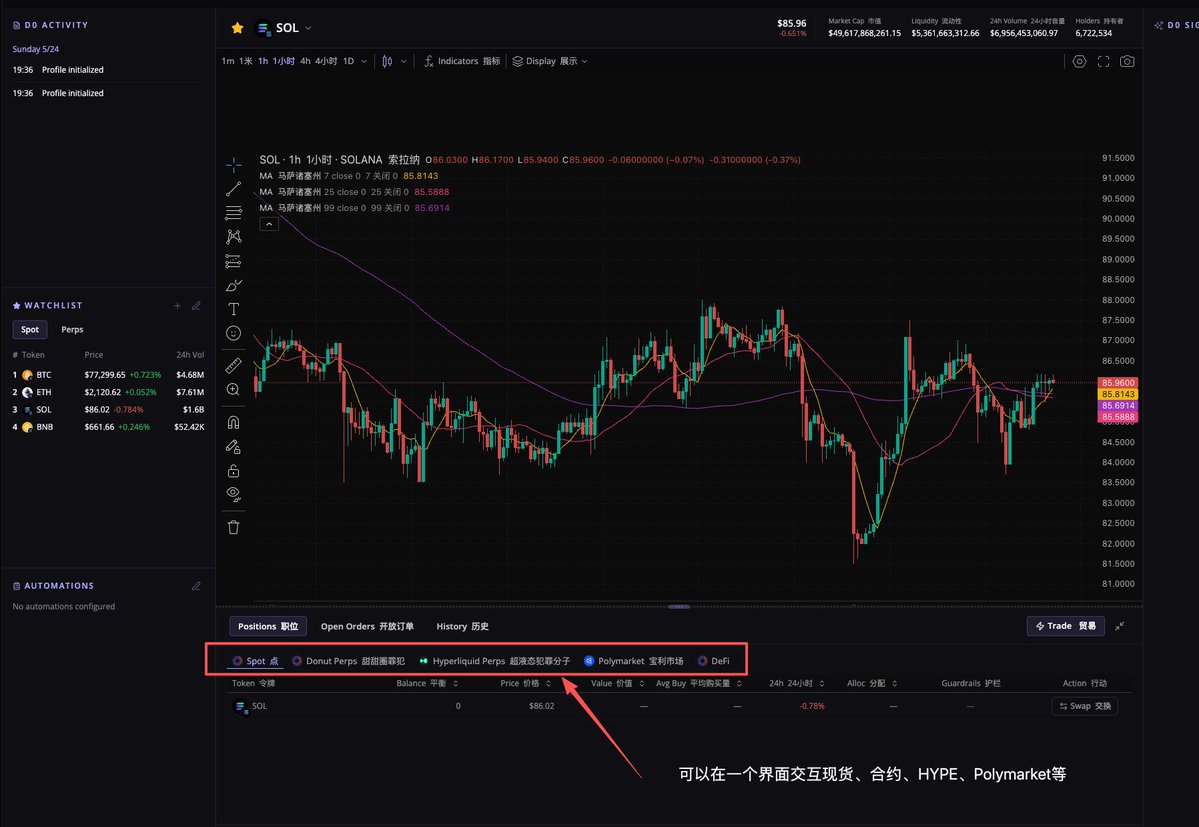
Task: Click the MA 99 close indicator legend
Action: point(354,208)
